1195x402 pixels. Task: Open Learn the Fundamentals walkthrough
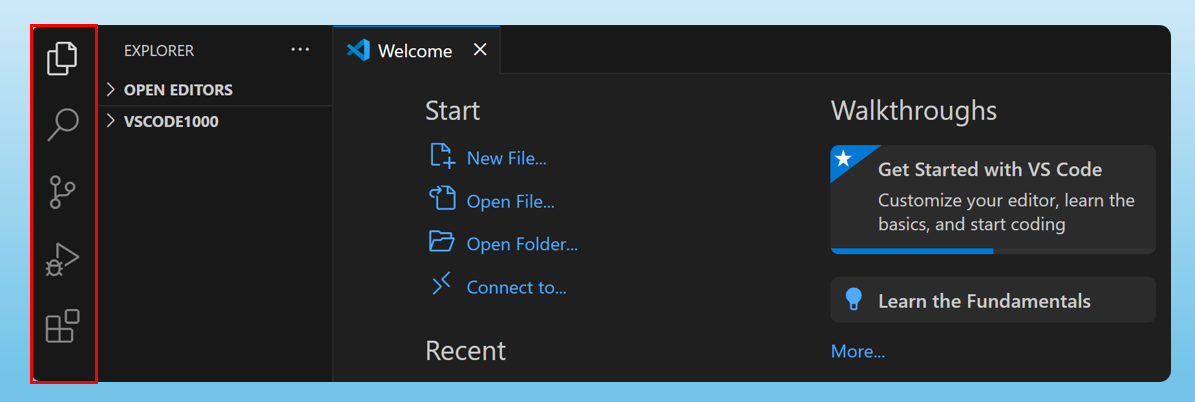[993, 300]
